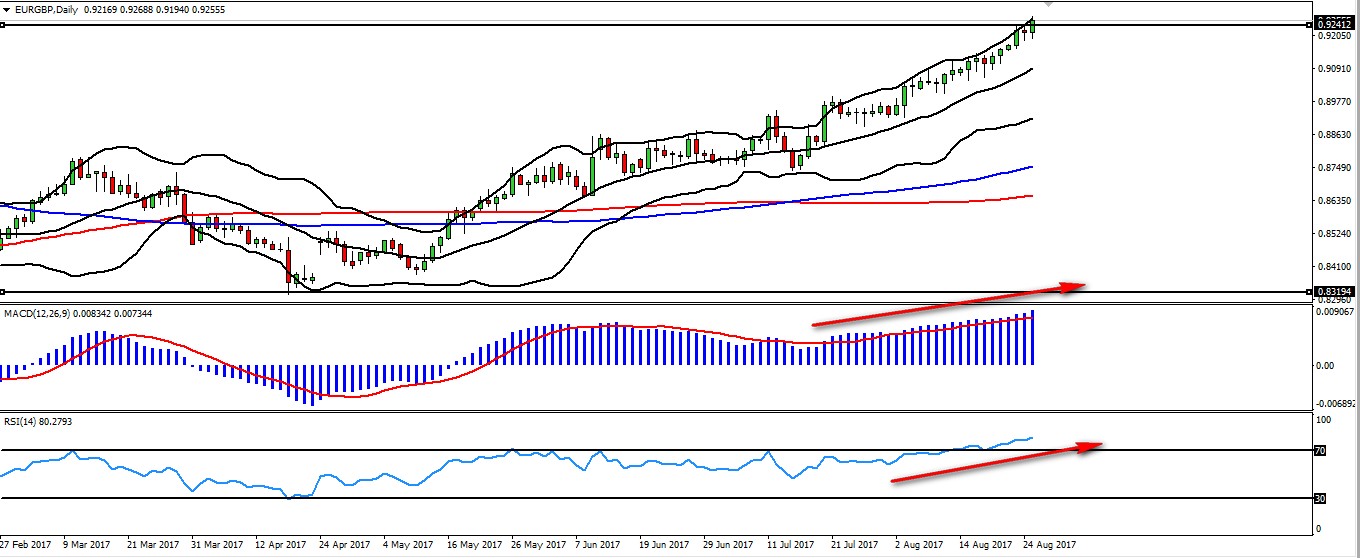Click the latest green candlestick at top
The image size is (1360, 558).
pyautogui.click(x=1032, y=26)
